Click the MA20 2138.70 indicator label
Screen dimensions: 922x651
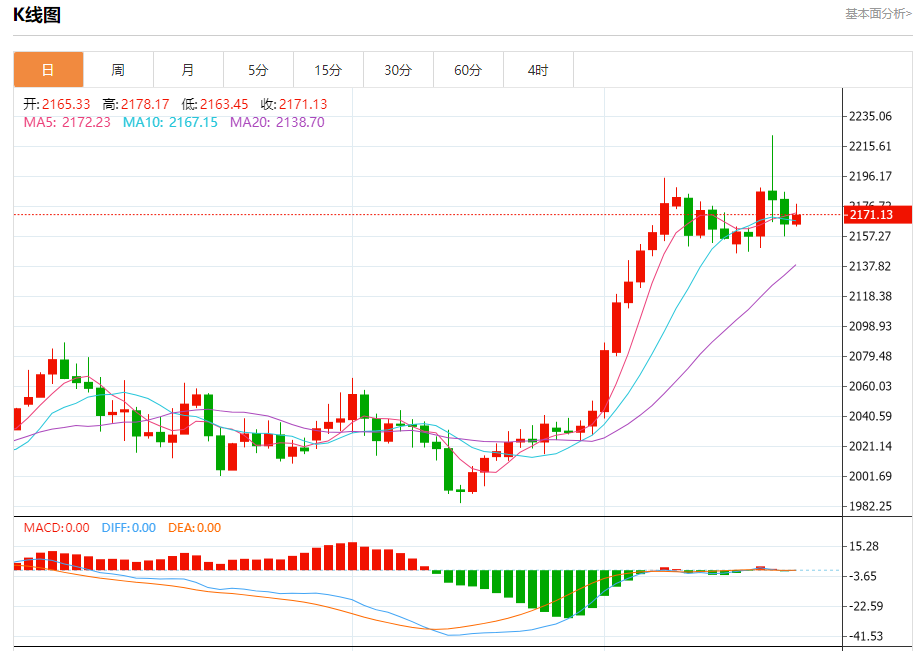[277, 122]
